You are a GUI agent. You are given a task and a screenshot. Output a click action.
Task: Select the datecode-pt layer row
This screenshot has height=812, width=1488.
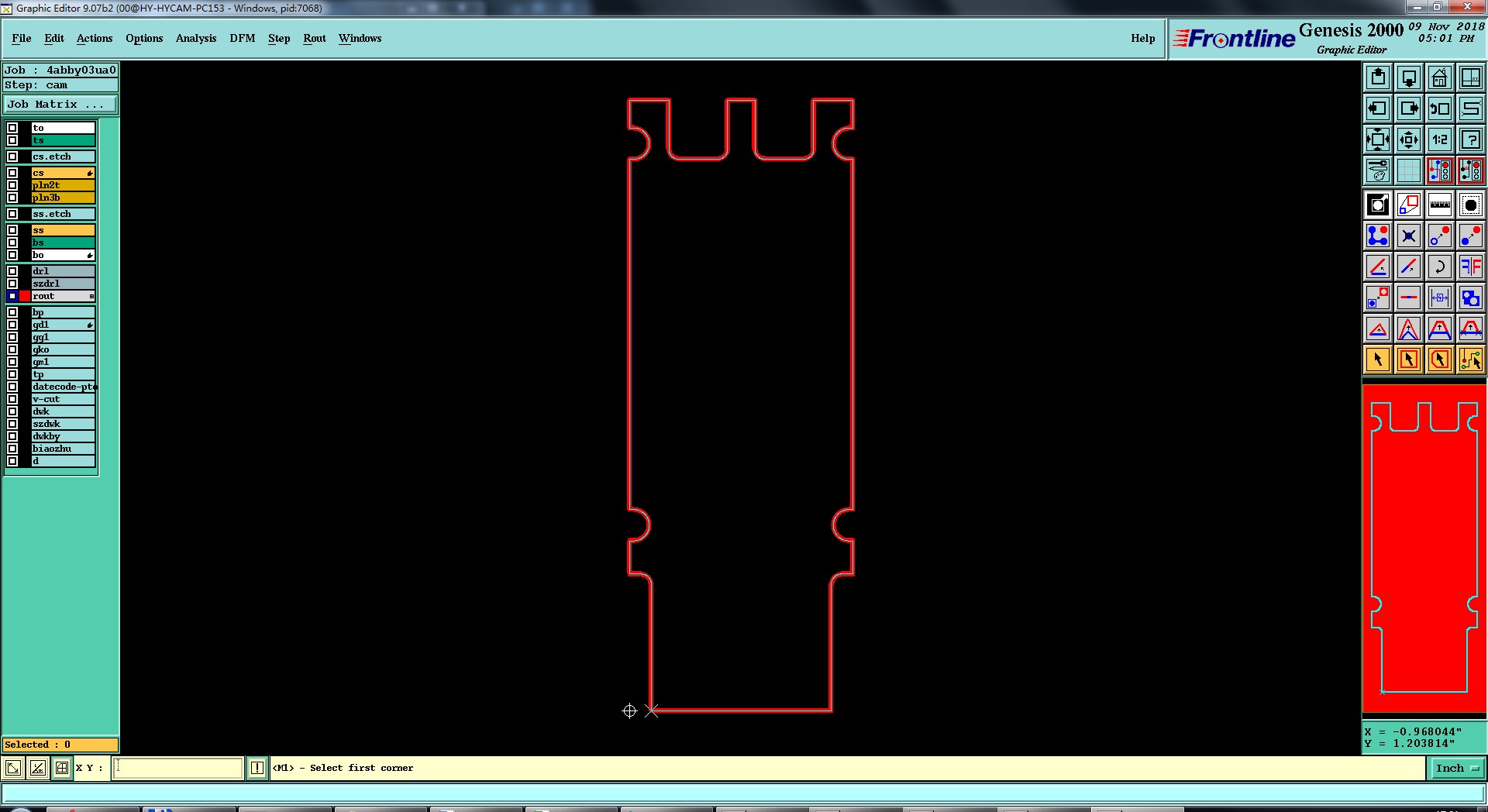click(63, 387)
